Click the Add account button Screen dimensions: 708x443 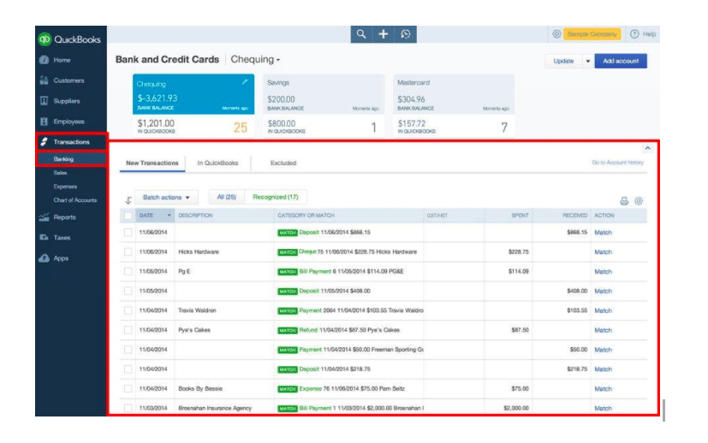point(621,61)
